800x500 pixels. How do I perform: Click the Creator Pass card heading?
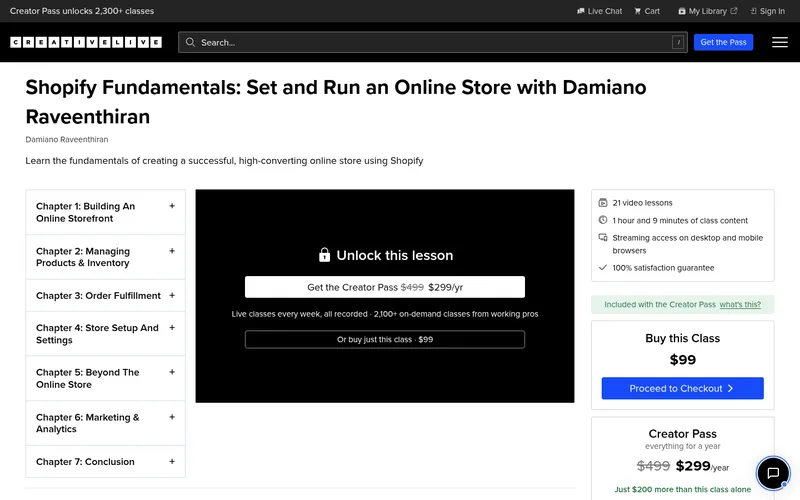683,434
